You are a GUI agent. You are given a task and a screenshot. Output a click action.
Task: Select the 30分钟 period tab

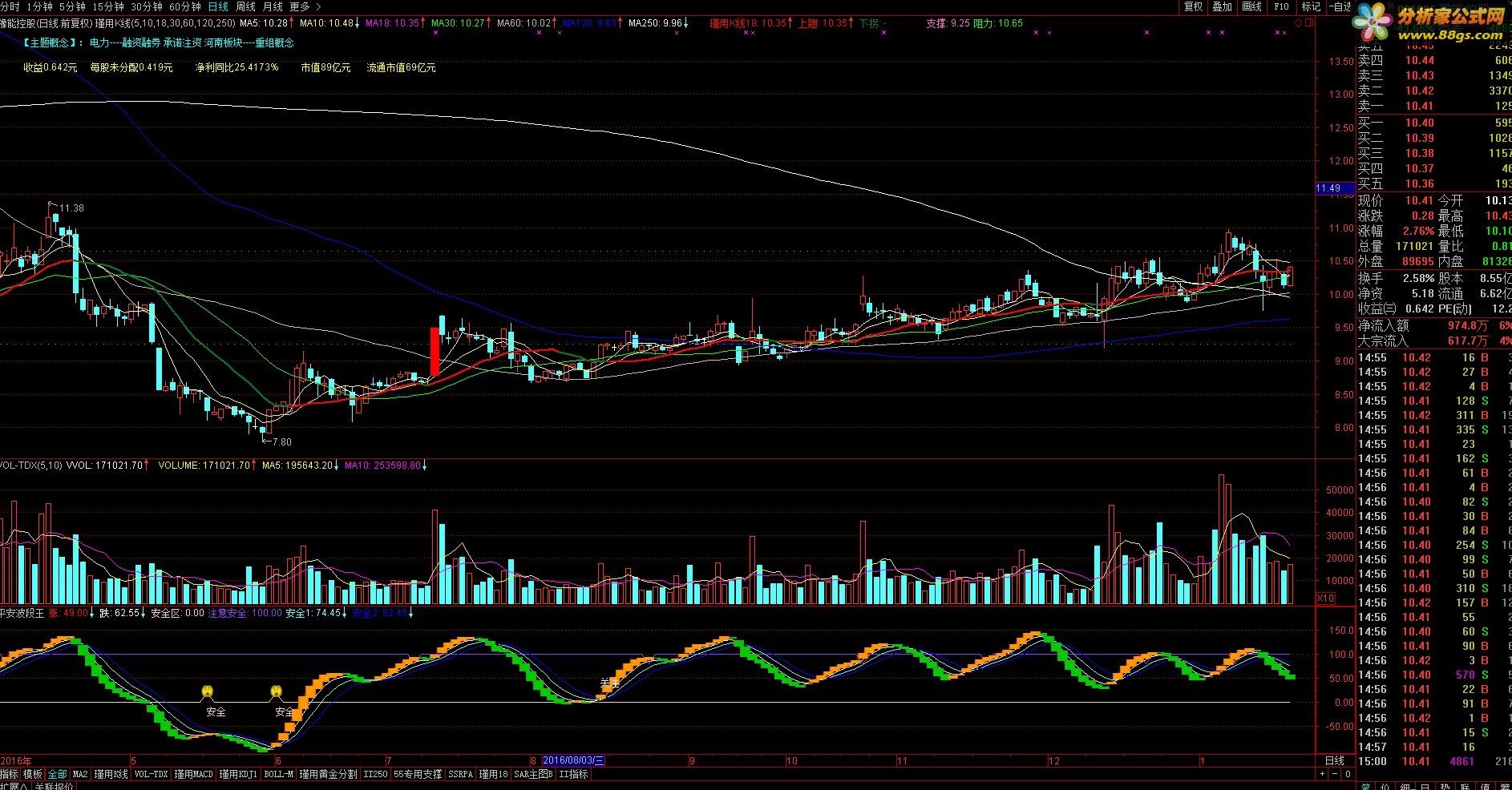[147, 6]
